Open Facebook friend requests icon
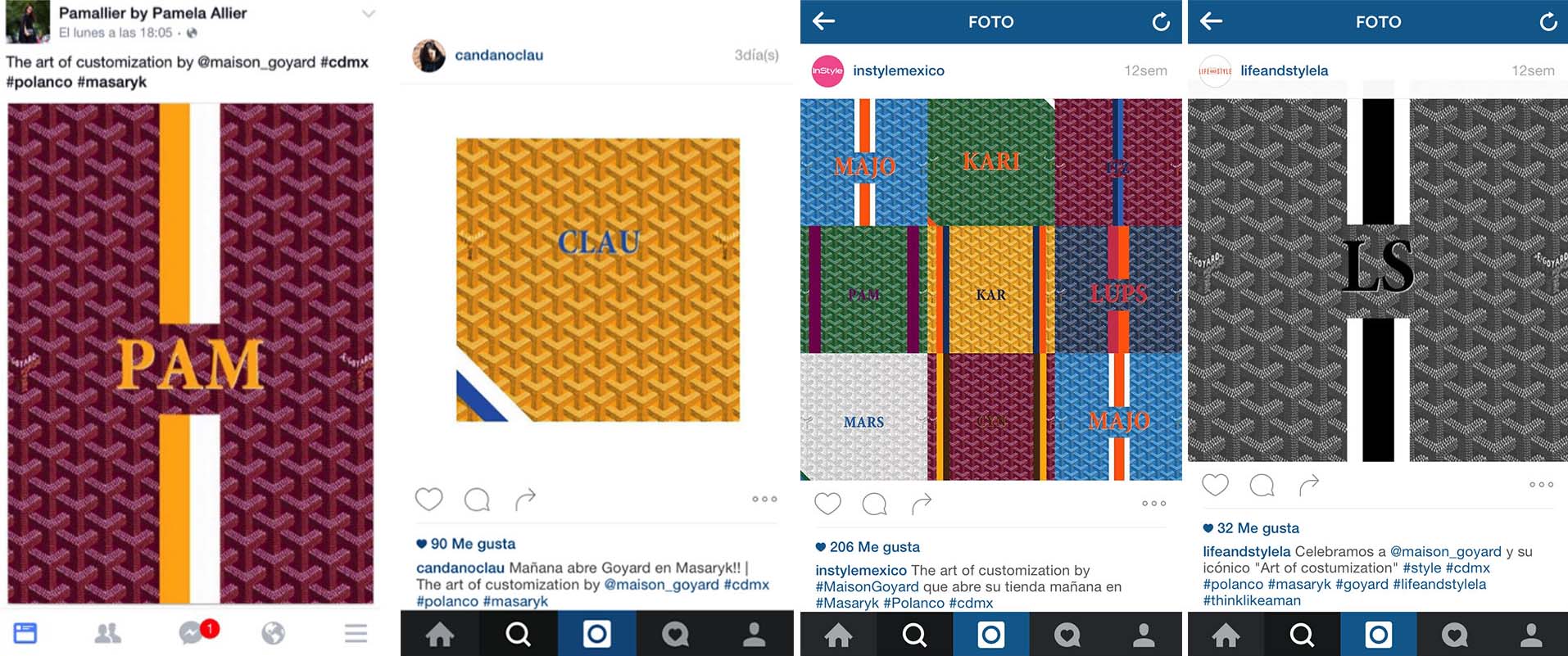Screen dimensions: 1568x656 click(x=108, y=633)
